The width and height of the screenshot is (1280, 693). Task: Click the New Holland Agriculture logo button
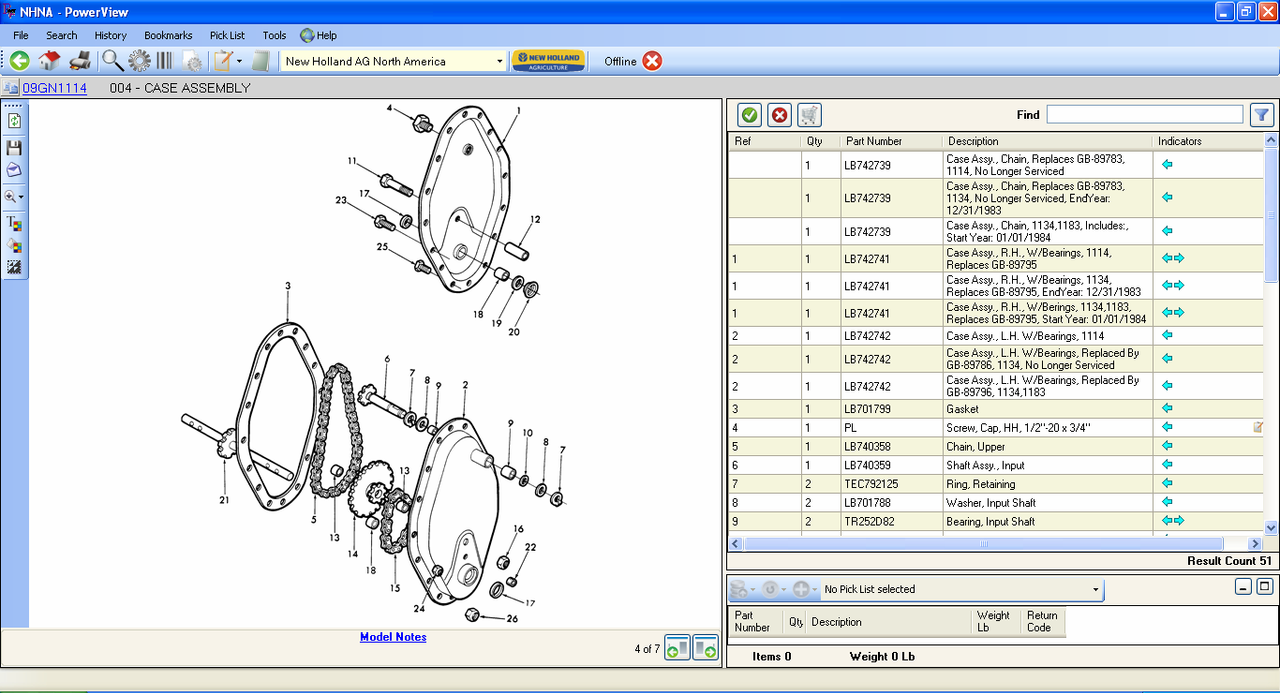[x=548, y=61]
